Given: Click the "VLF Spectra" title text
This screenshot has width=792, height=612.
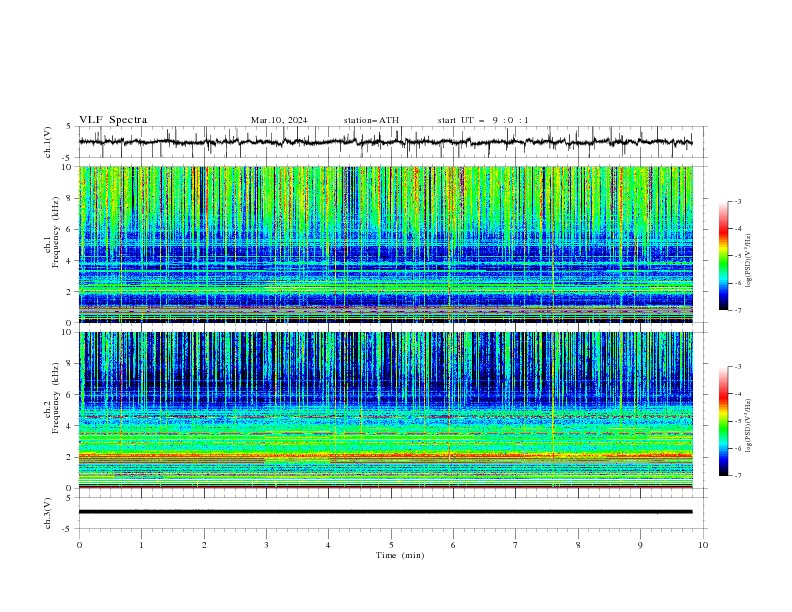Looking at the screenshot, I should tap(113, 120).
